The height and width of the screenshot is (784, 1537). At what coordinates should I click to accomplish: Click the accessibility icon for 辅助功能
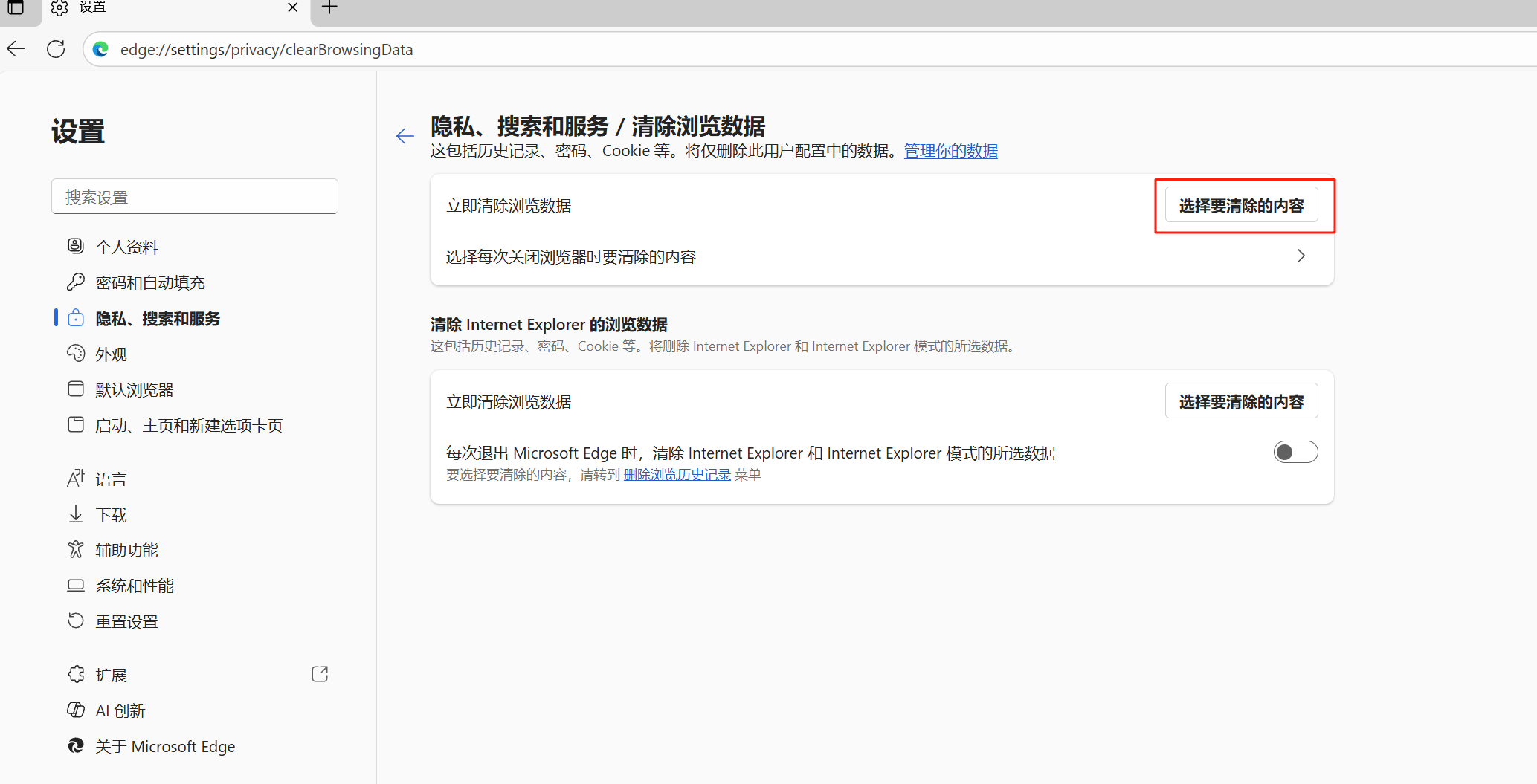[x=76, y=549]
